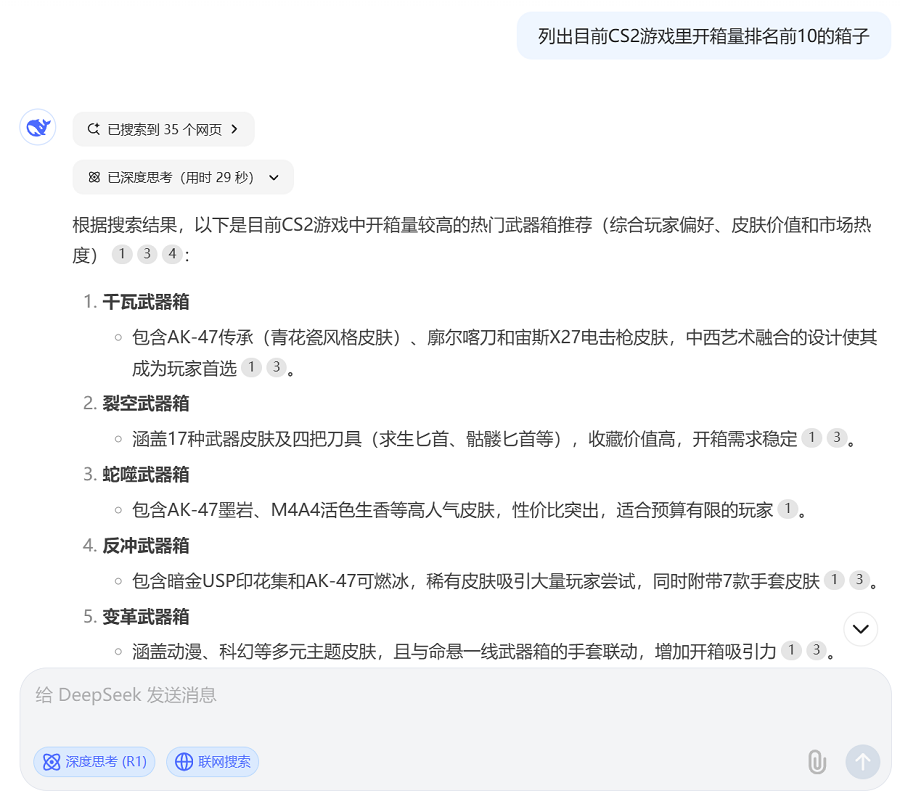Click the intro line starting 根据搜索结果
Image resolution: width=900 pixels, height=796 pixels.
pos(472,239)
